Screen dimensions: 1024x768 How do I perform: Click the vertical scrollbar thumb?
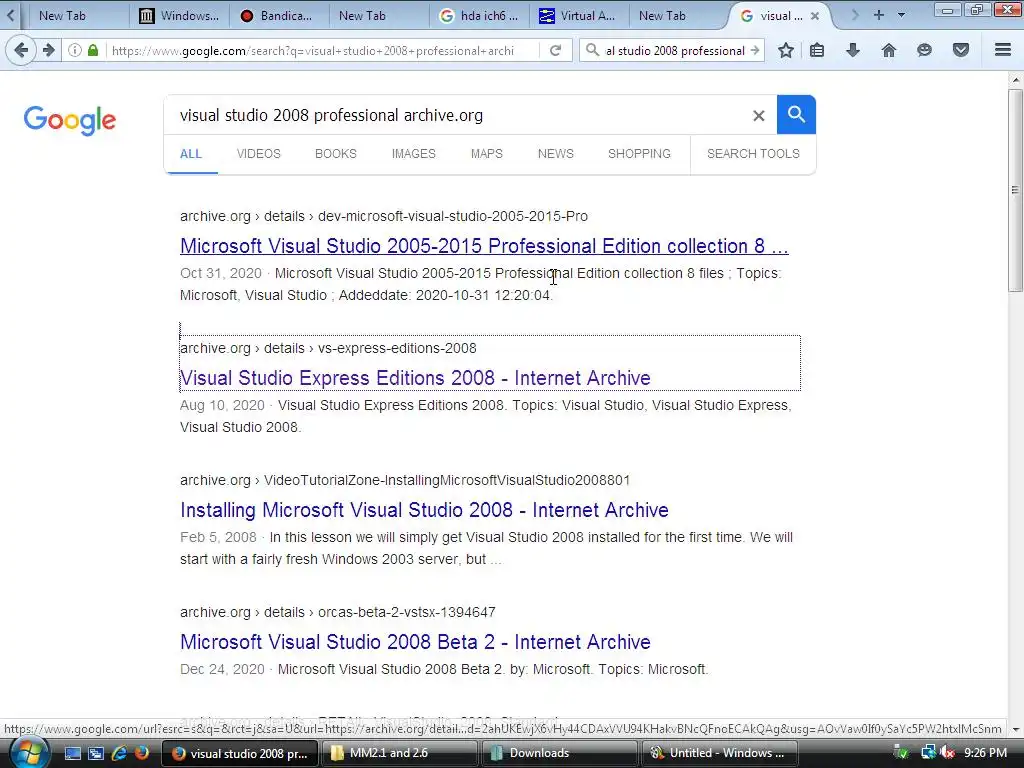pyautogui.click(x=1015, y=191)
